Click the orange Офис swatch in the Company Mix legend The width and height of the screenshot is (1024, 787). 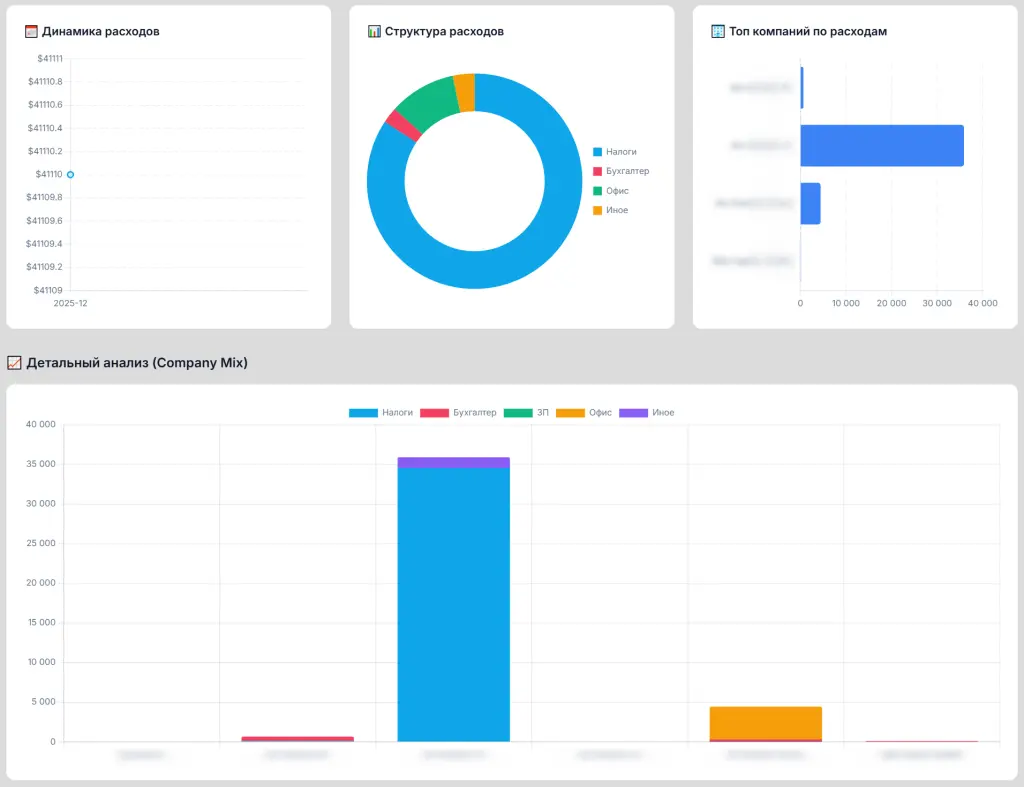point(570,413)
